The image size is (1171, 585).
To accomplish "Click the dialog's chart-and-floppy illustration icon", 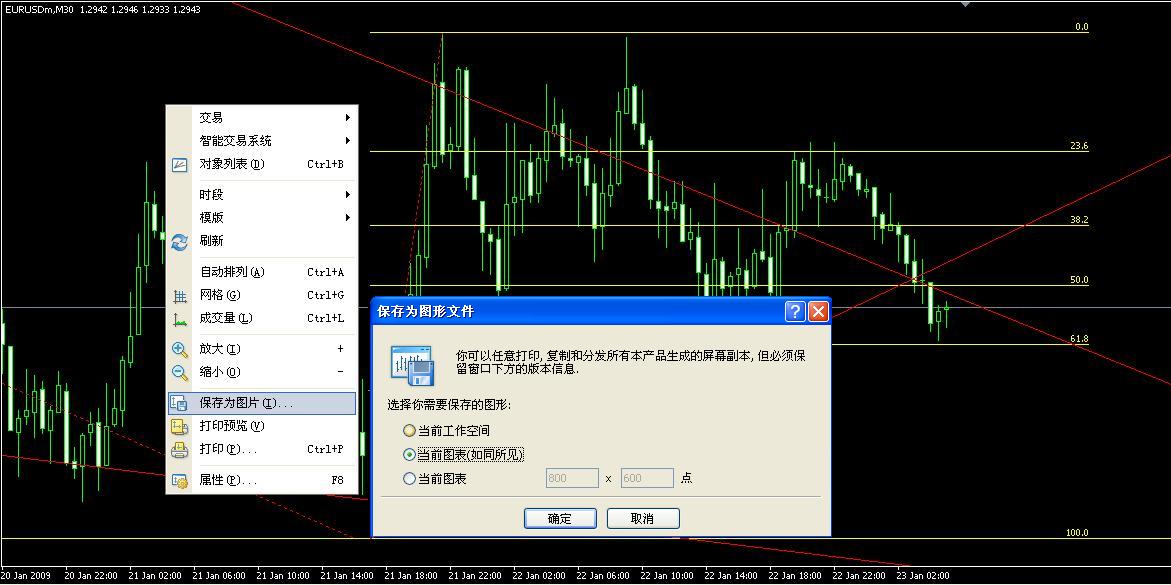I will click(412, 365).
